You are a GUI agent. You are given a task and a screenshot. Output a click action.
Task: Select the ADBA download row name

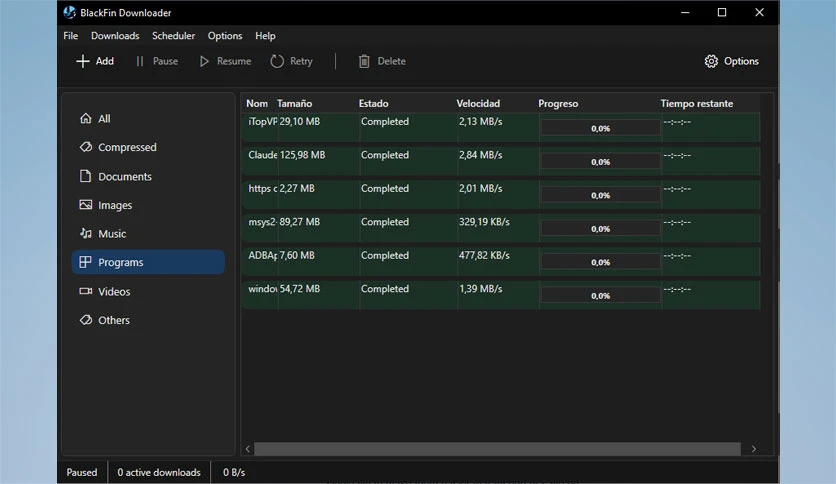click(262, 255)
